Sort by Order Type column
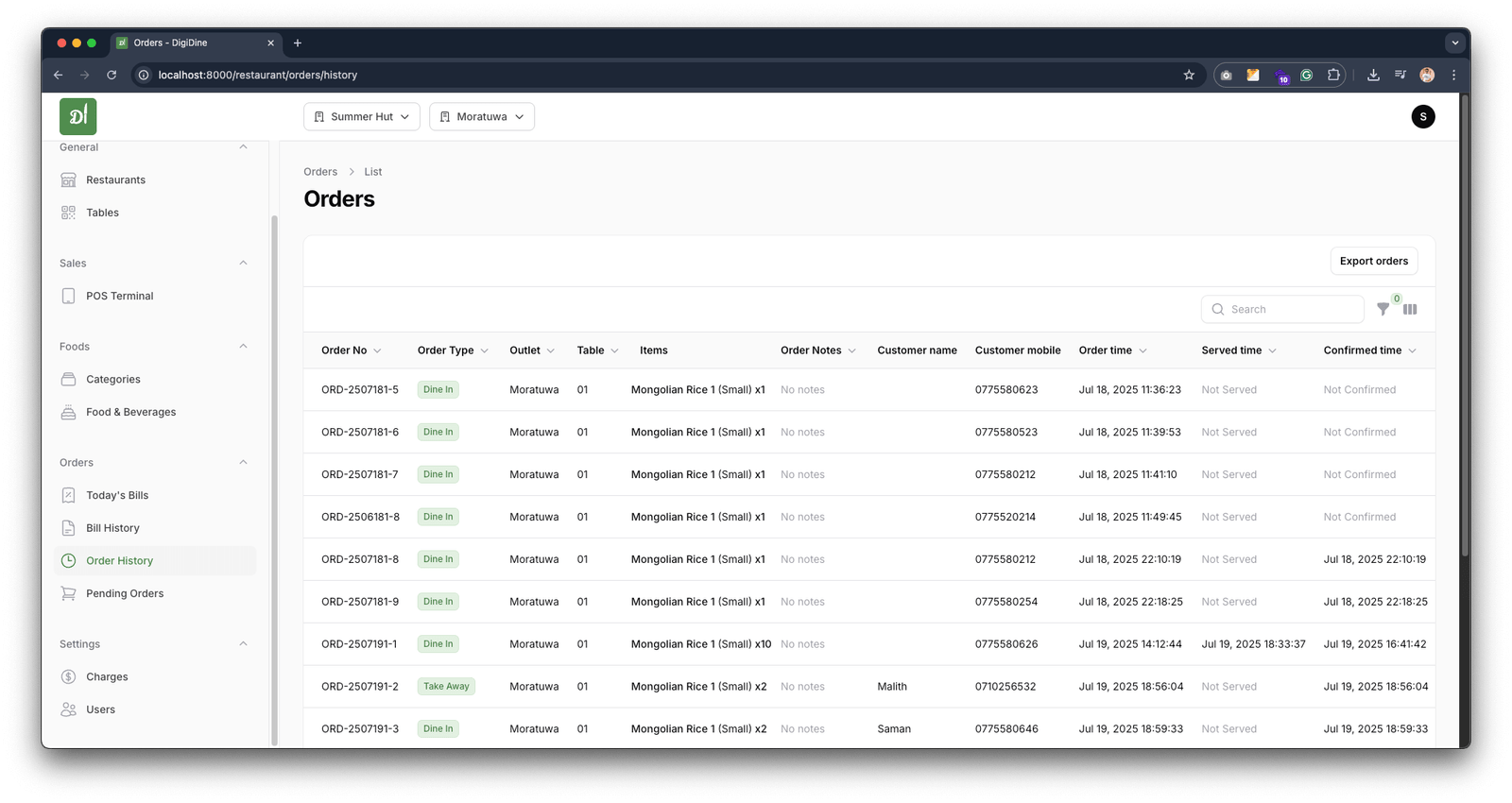 tap(454, 350)
